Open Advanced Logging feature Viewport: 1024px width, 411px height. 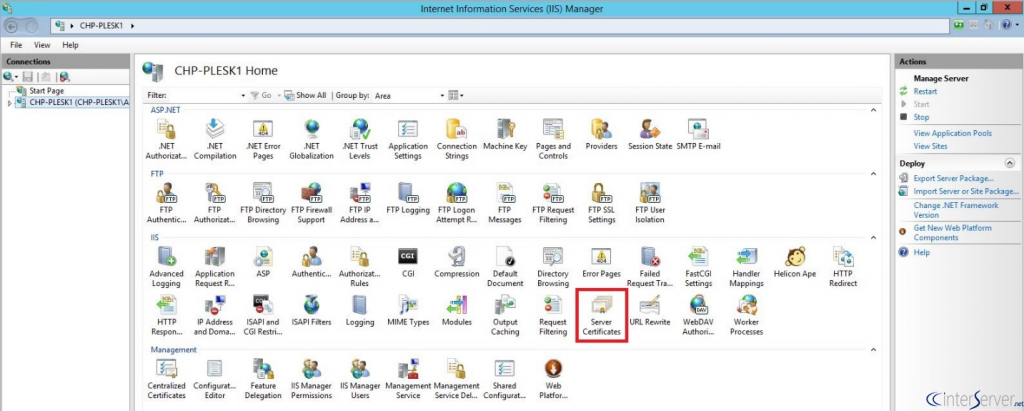[167, 267]
